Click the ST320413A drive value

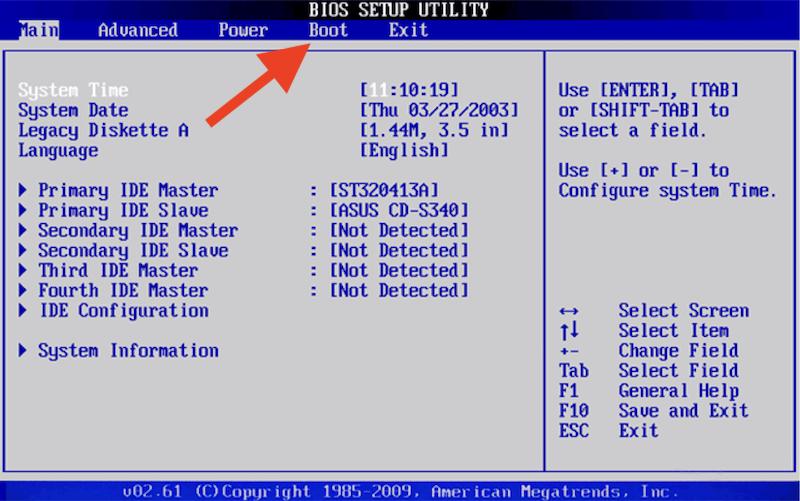pos(384,190)
